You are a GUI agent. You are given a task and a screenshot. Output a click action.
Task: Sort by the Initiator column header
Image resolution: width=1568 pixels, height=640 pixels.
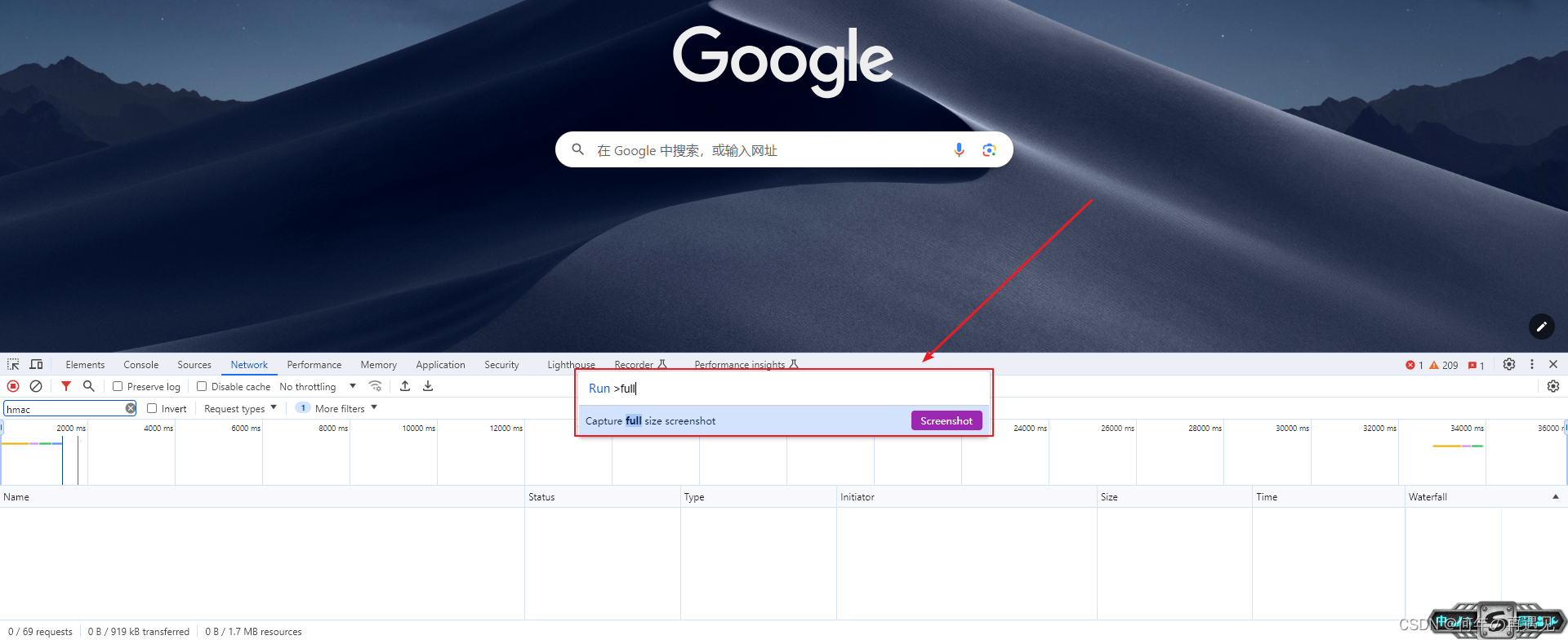coord(967,496)
